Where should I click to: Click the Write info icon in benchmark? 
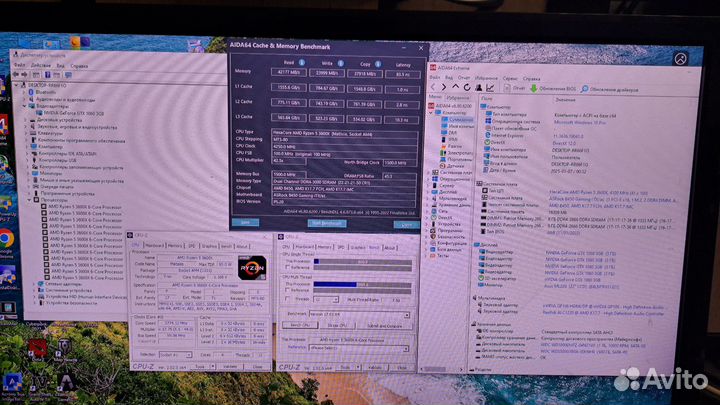[341, 63]
